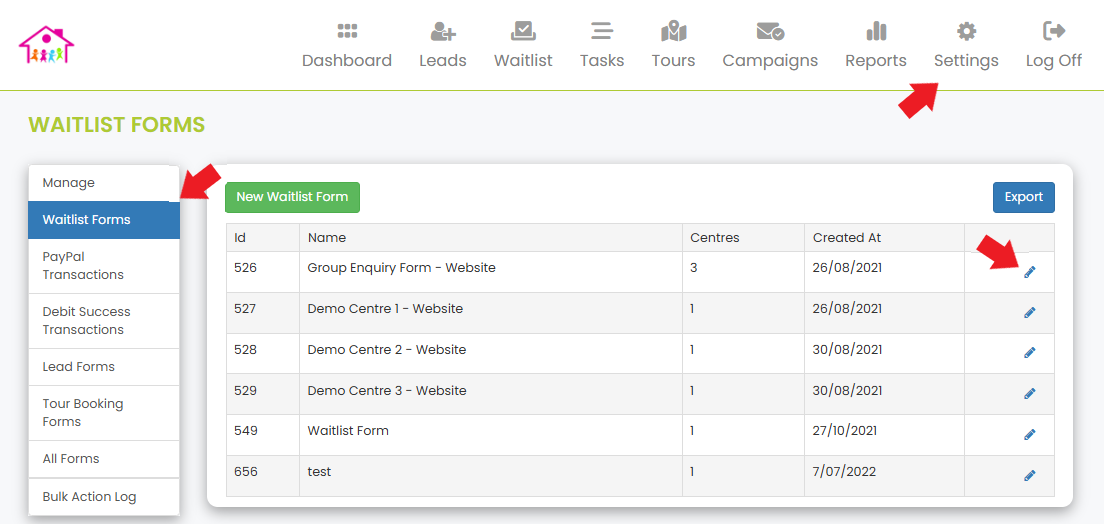Create a New Waitlist Form
1104x524 pixels.
pyautogui.click(x=292, y=197)
